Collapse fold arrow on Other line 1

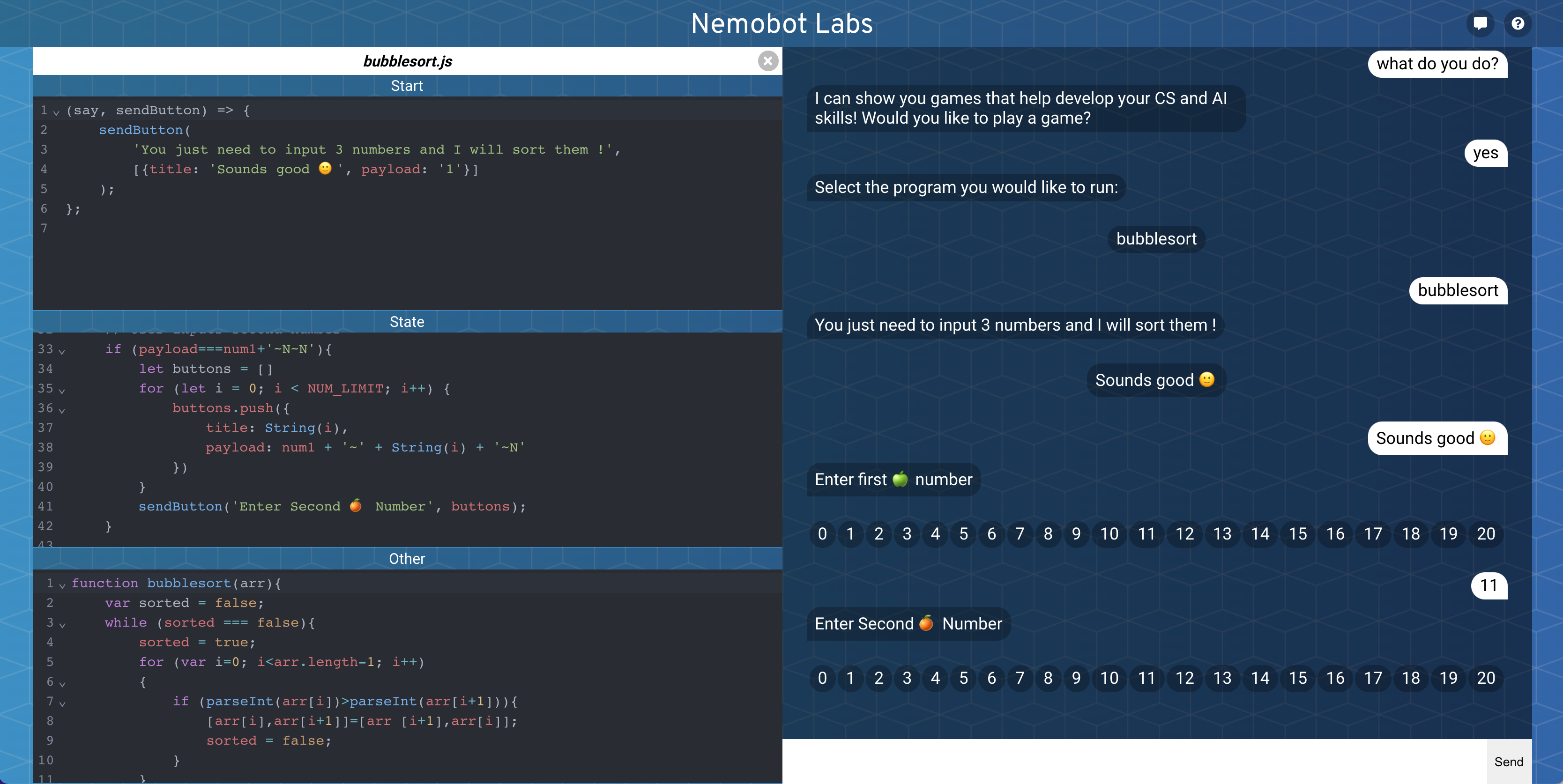62,585
